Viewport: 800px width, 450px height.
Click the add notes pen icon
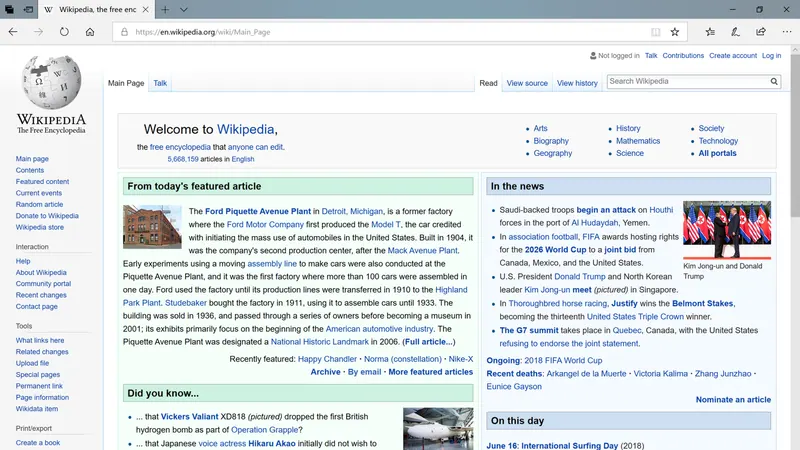pos(735,32)
